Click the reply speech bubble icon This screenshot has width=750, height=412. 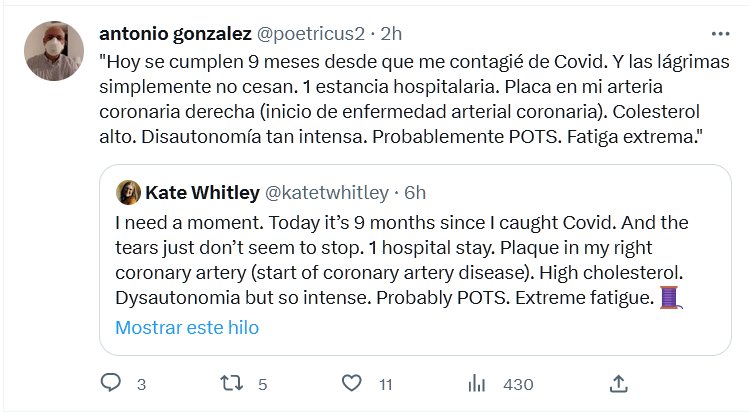click(112, 383)
